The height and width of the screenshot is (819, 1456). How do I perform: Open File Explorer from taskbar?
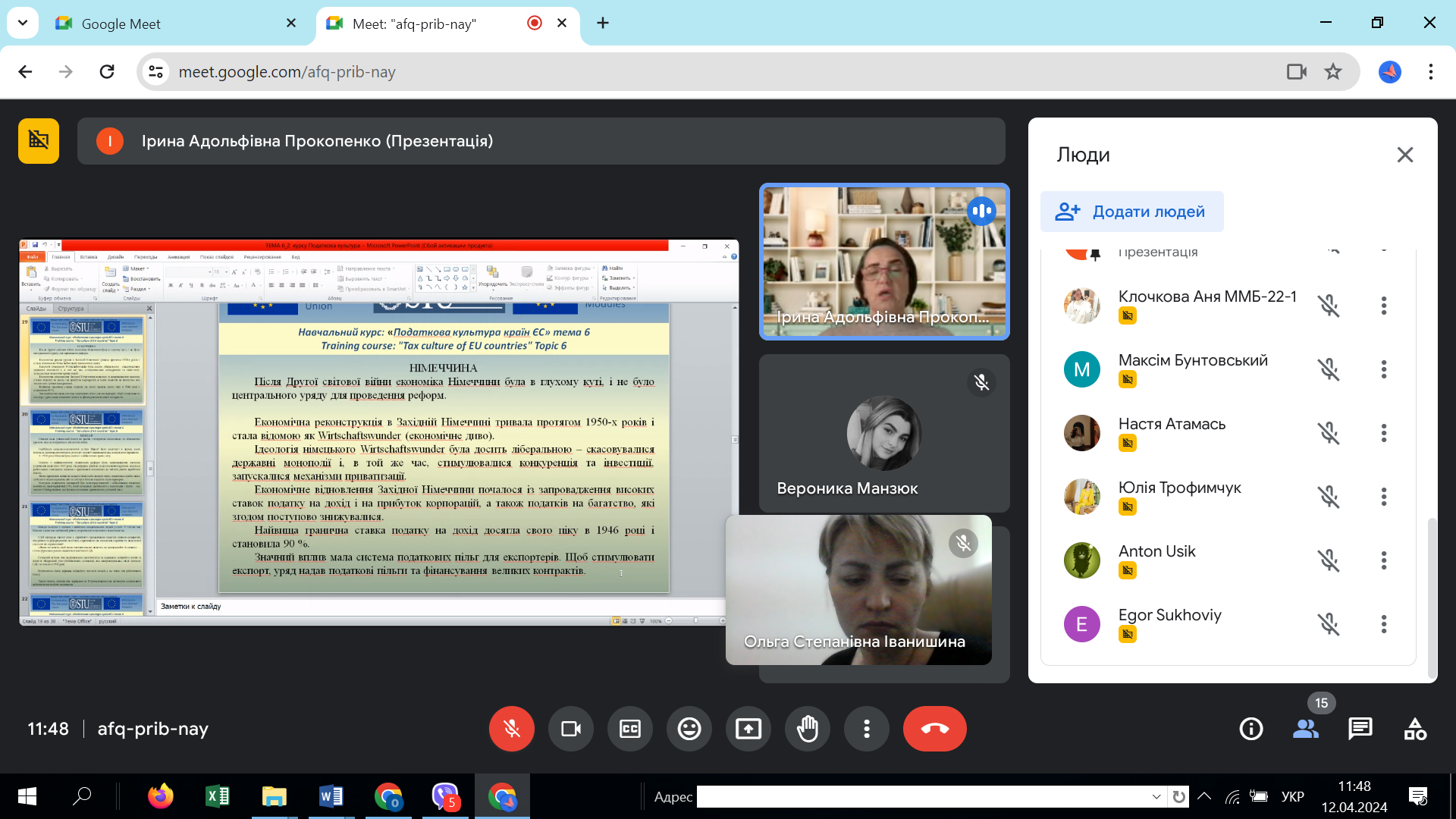(275, 796)
